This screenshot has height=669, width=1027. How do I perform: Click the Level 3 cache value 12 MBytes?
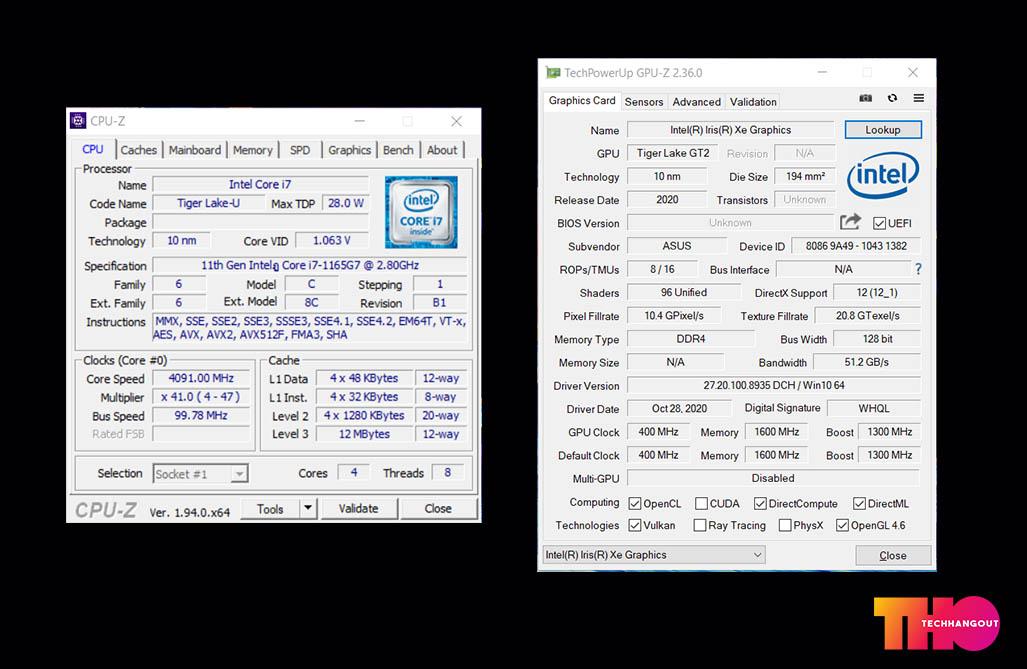364,434
